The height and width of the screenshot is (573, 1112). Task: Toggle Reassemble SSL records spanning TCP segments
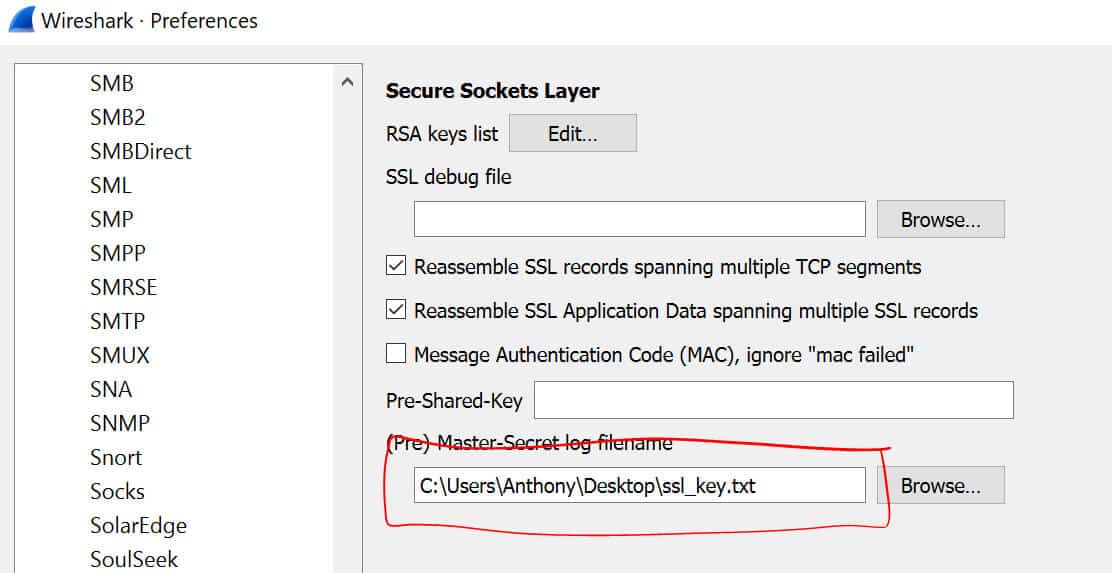(396, 266)
